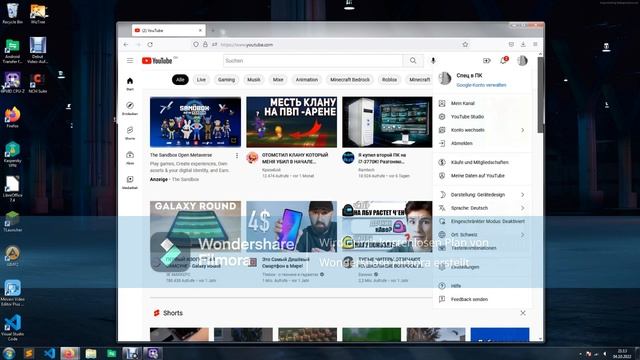Open Firefox desktop shortcut
The width and height of the screenshot is (640, 360).
pyautogui.click(x=12, y=118)
